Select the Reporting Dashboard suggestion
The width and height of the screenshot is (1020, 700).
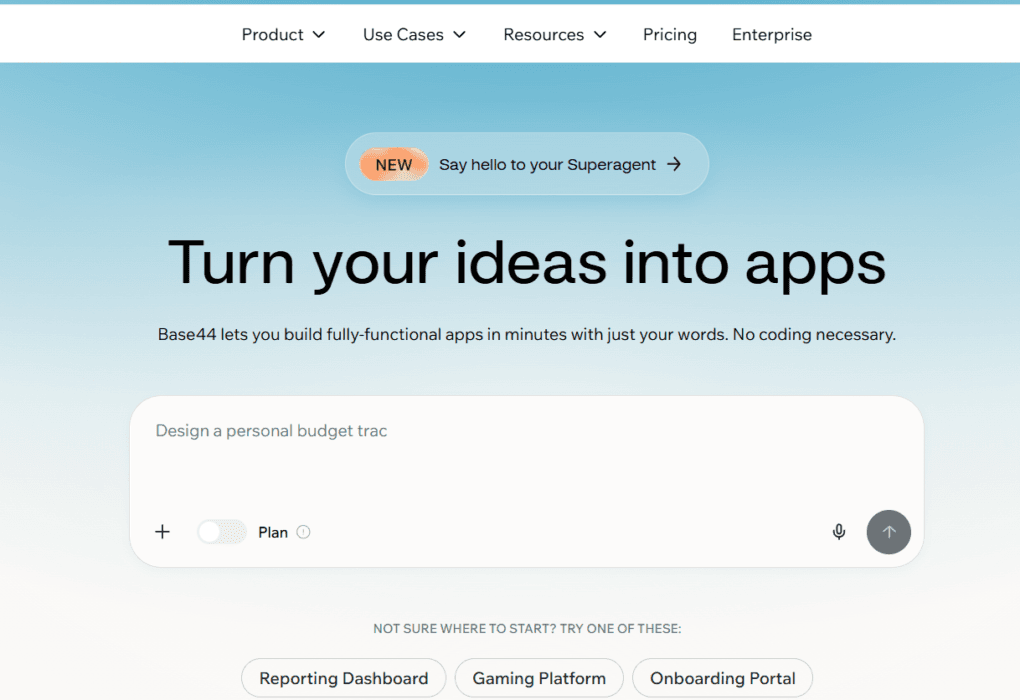click(343, 678)
